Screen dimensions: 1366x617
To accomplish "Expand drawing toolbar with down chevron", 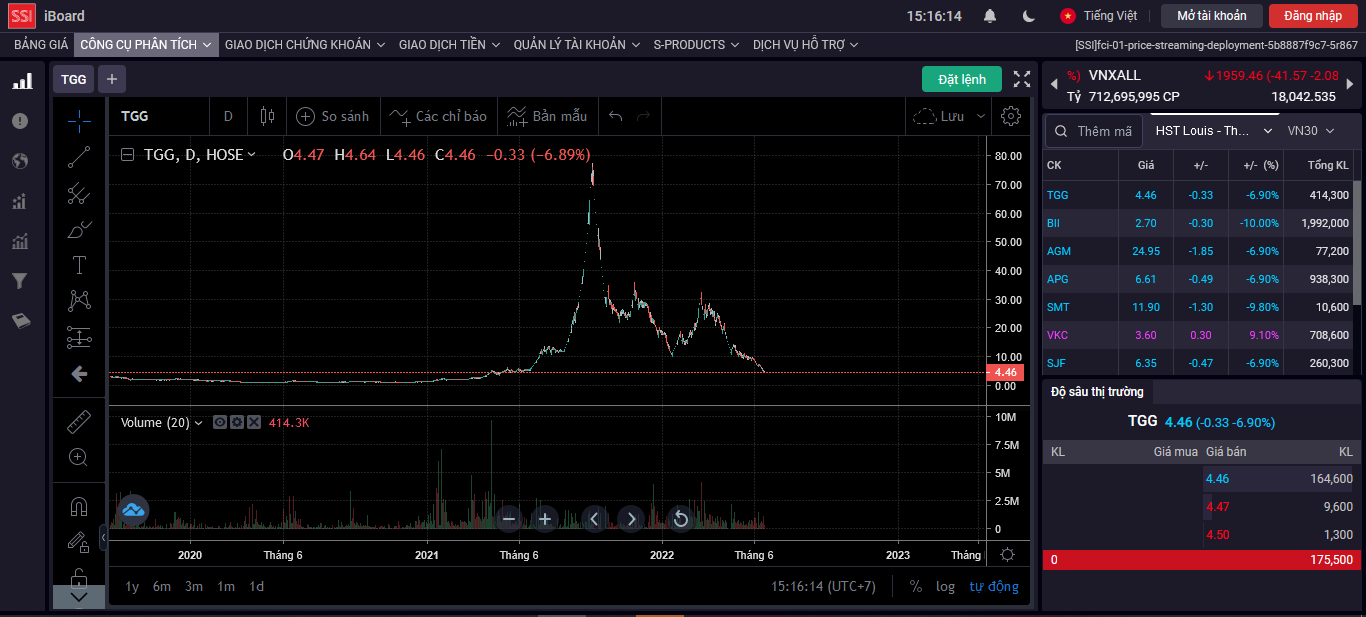I will [79, 597].
